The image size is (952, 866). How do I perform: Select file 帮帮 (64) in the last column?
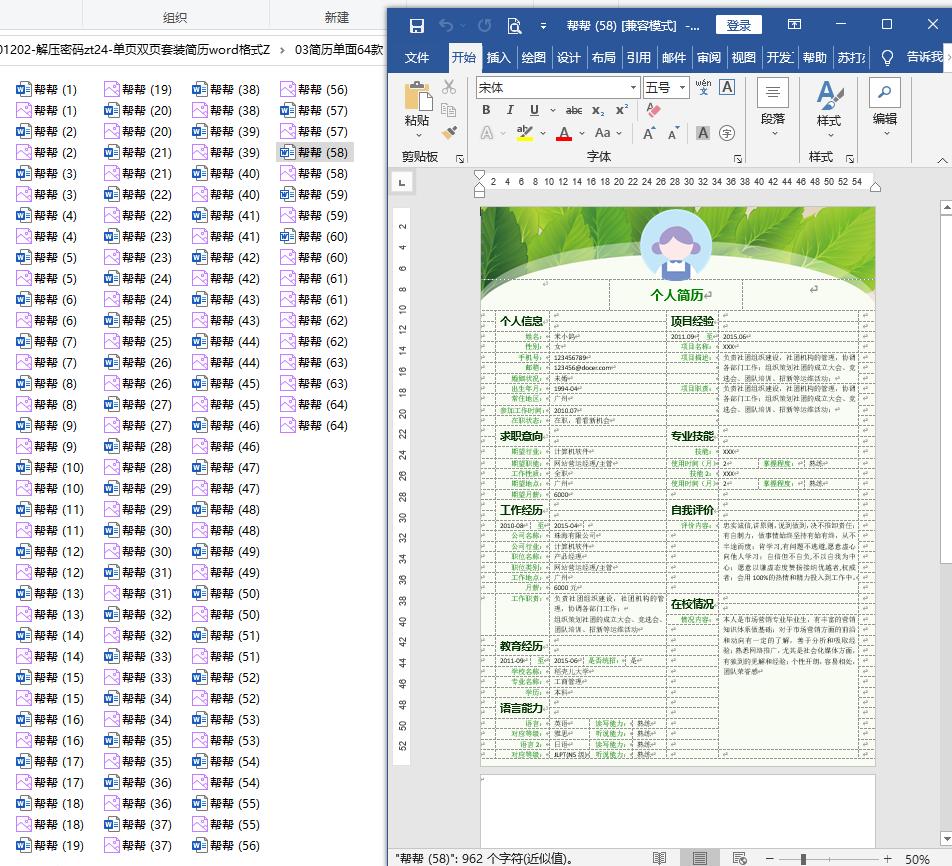315,404
